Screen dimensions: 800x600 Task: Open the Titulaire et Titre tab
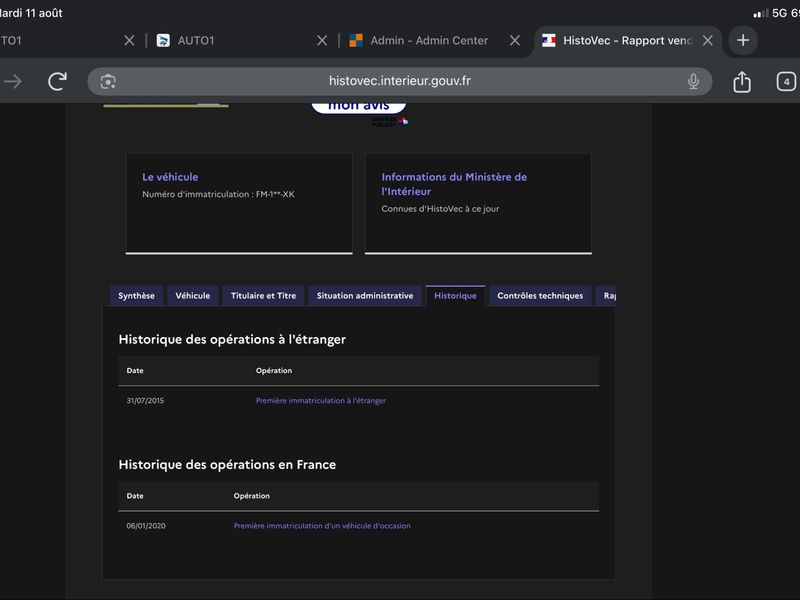(x=263, y=296)
